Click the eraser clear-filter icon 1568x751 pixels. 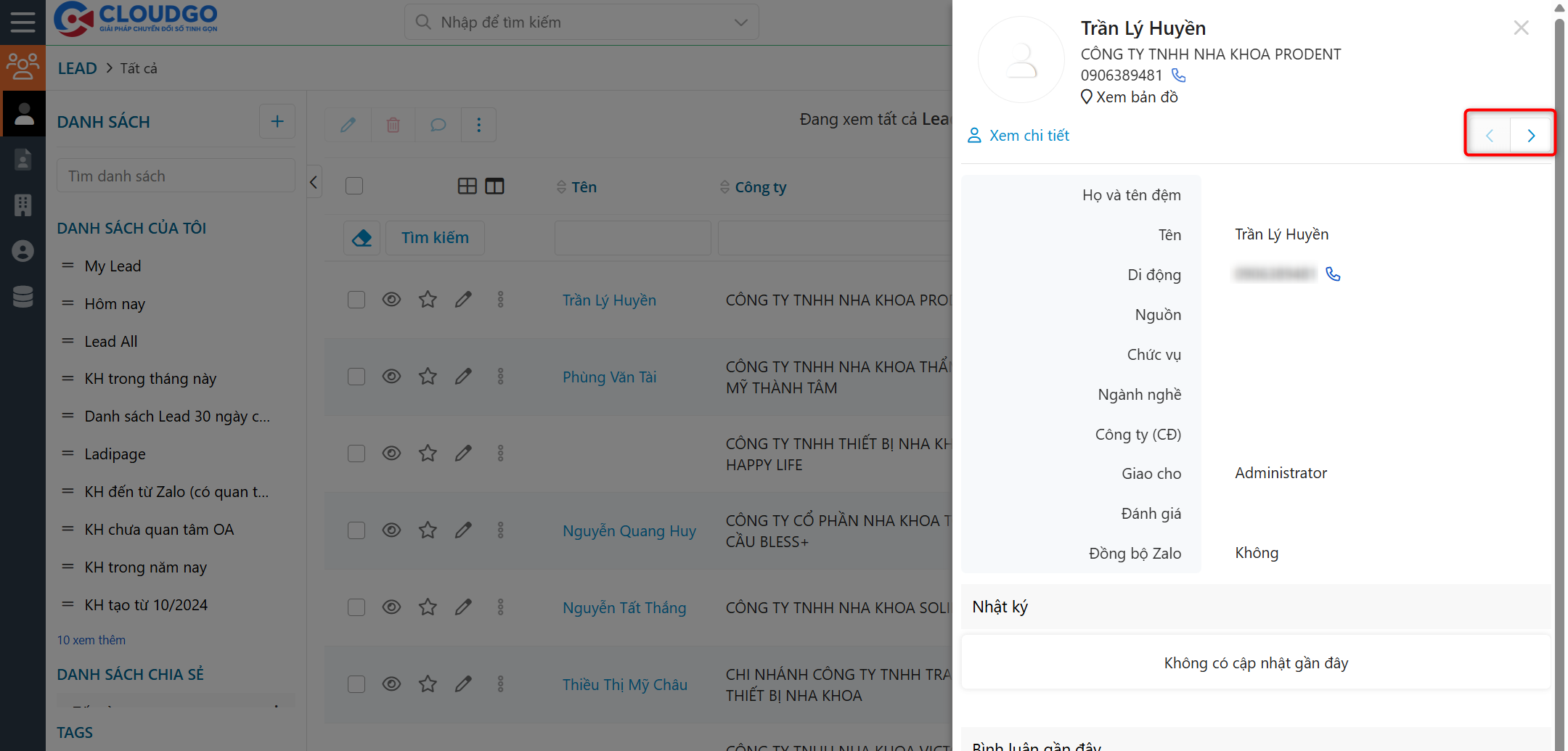coord(362,238)
